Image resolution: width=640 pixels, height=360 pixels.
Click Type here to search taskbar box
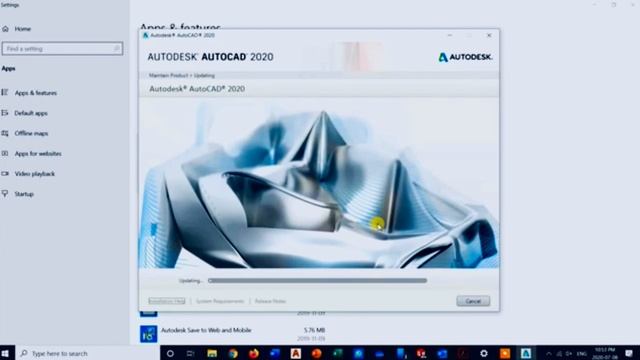(87, 353)
